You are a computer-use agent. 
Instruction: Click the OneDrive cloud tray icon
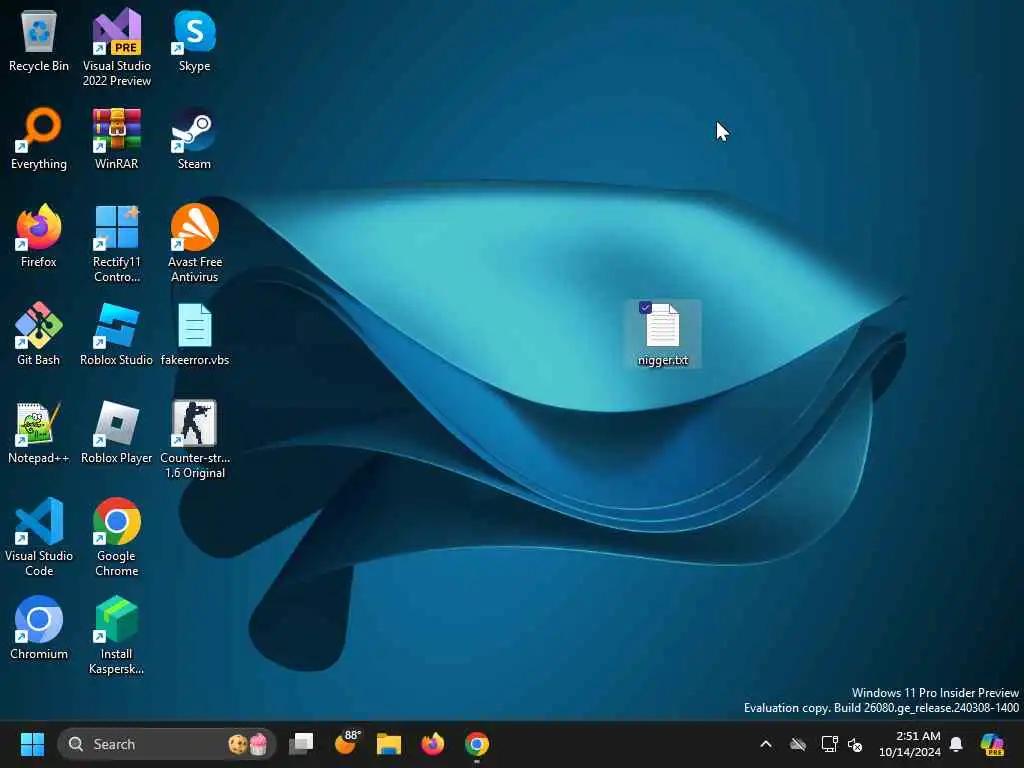click(797, 744)
